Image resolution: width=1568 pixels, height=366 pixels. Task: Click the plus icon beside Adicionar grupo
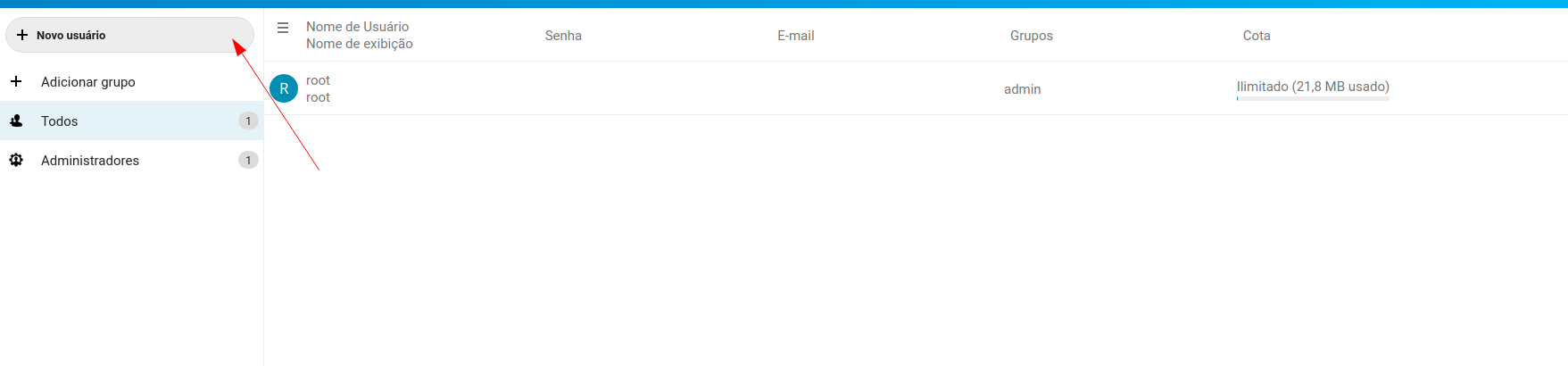16,81
